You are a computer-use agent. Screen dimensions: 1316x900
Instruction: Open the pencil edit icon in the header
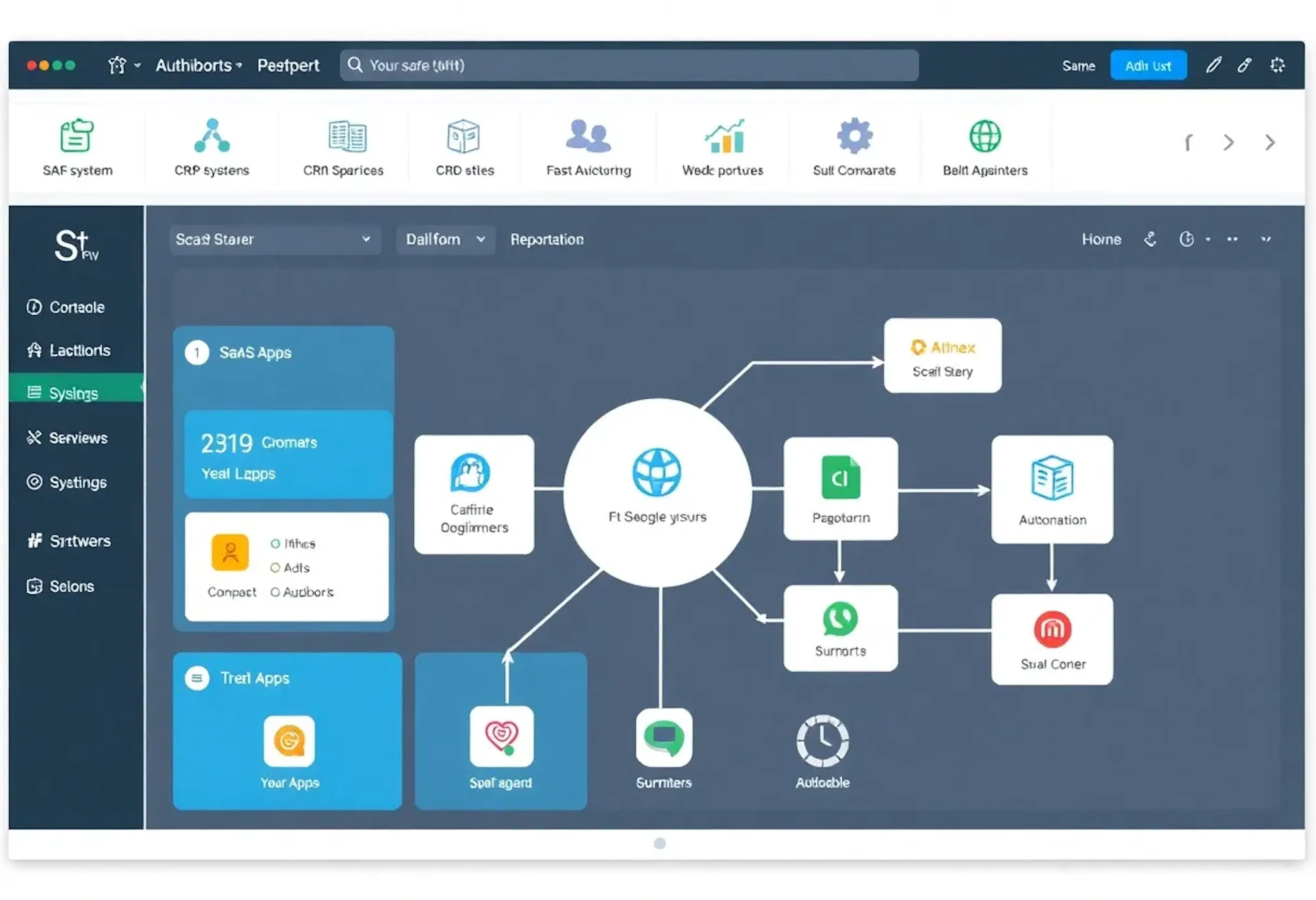(1213, 65)
